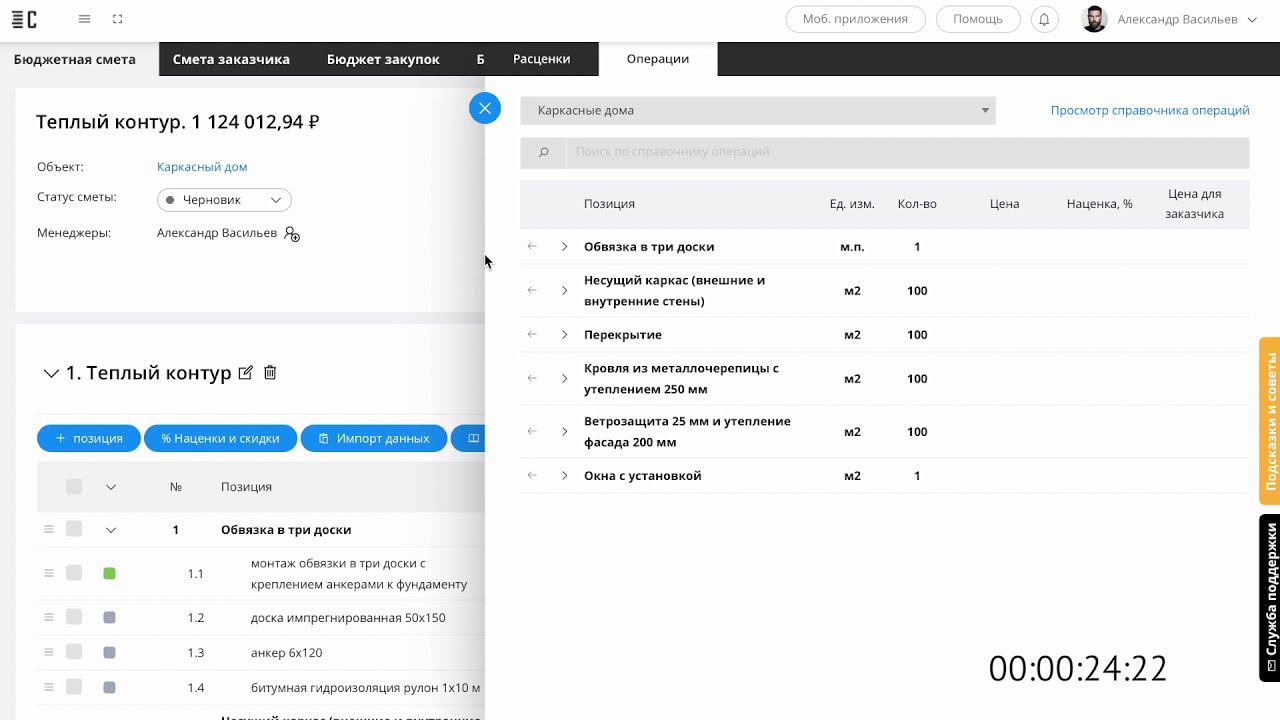Expand Несущий каркас operation
Screen dimensions: 1280x720
pyautogui.click(x=564, y=291)
